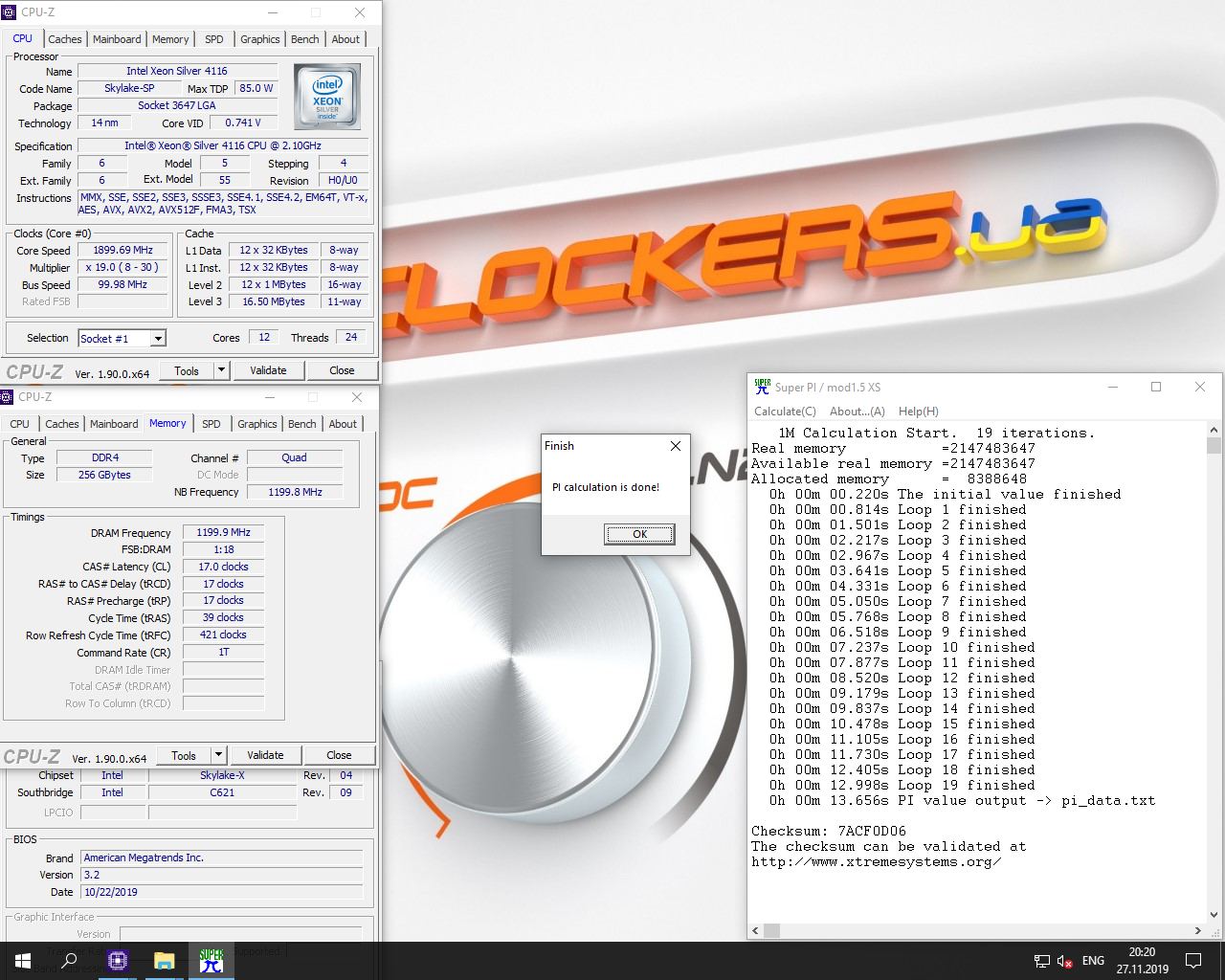Click Super PI horizontal scrollbar right arrow

pos(1197,930)
